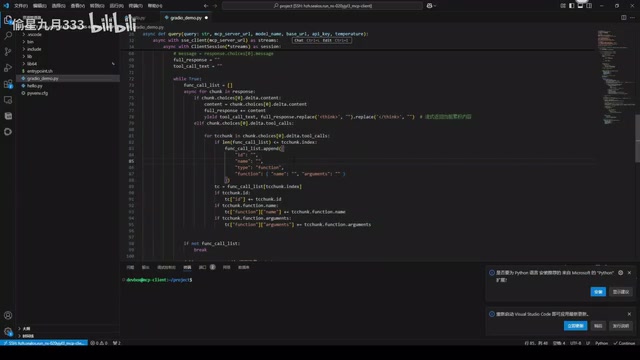Toggle the bottom panel visibility
Image resolution: width=640 pixels, height=360 pixels.
(x=580, y=6)
